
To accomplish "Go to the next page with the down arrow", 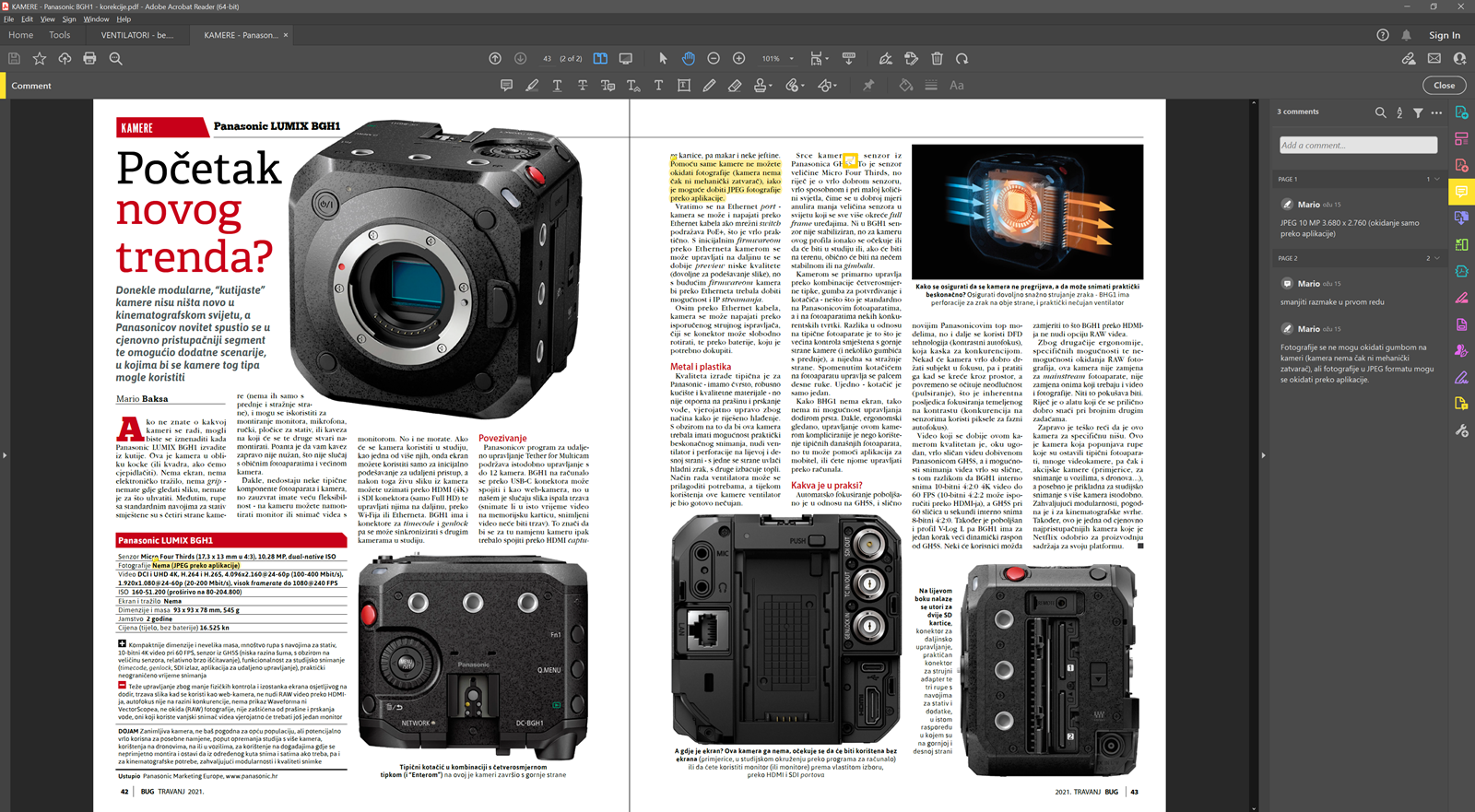I will point(520,58).
